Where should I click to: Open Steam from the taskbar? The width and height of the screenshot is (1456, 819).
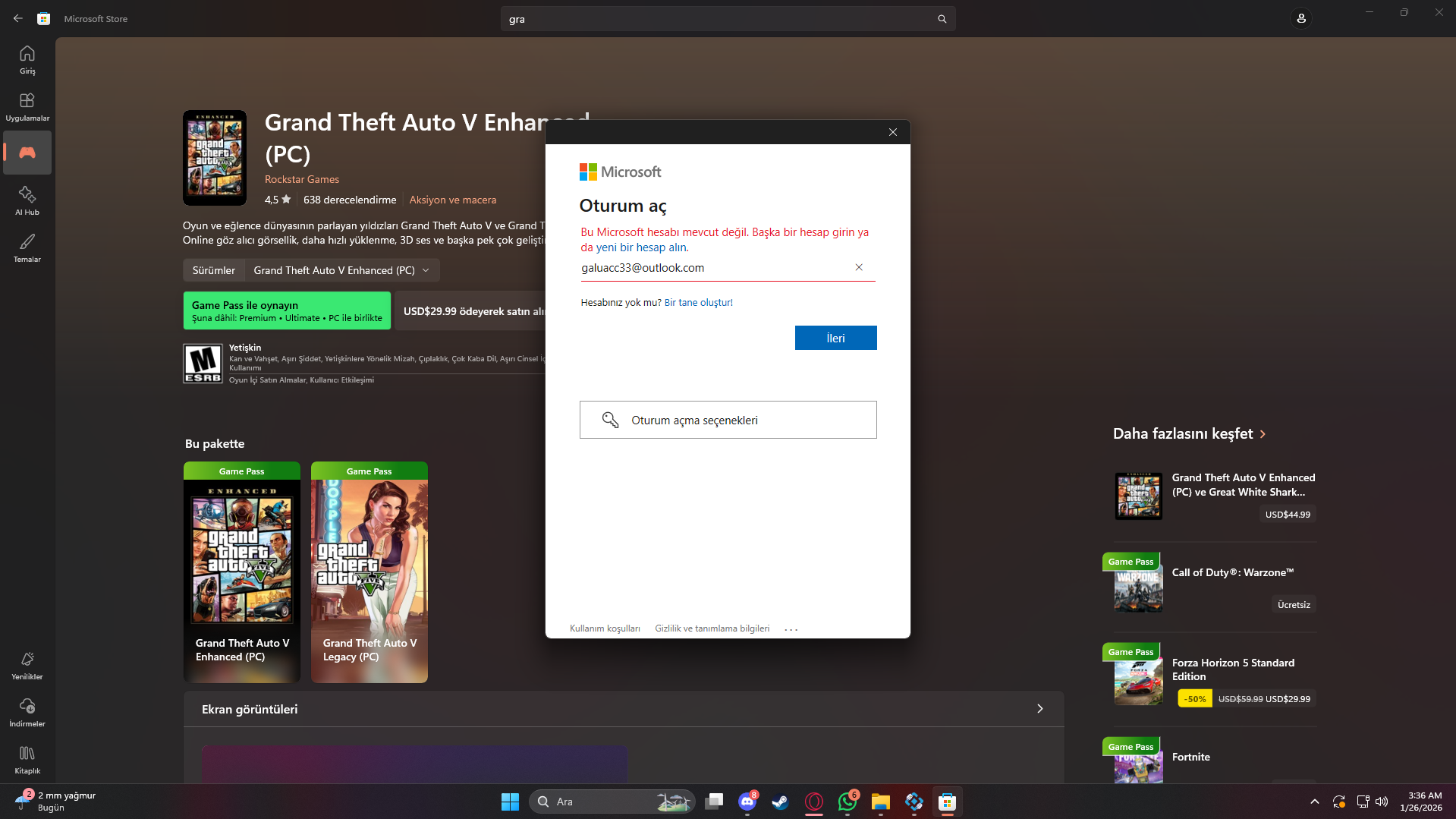[780, 802]
